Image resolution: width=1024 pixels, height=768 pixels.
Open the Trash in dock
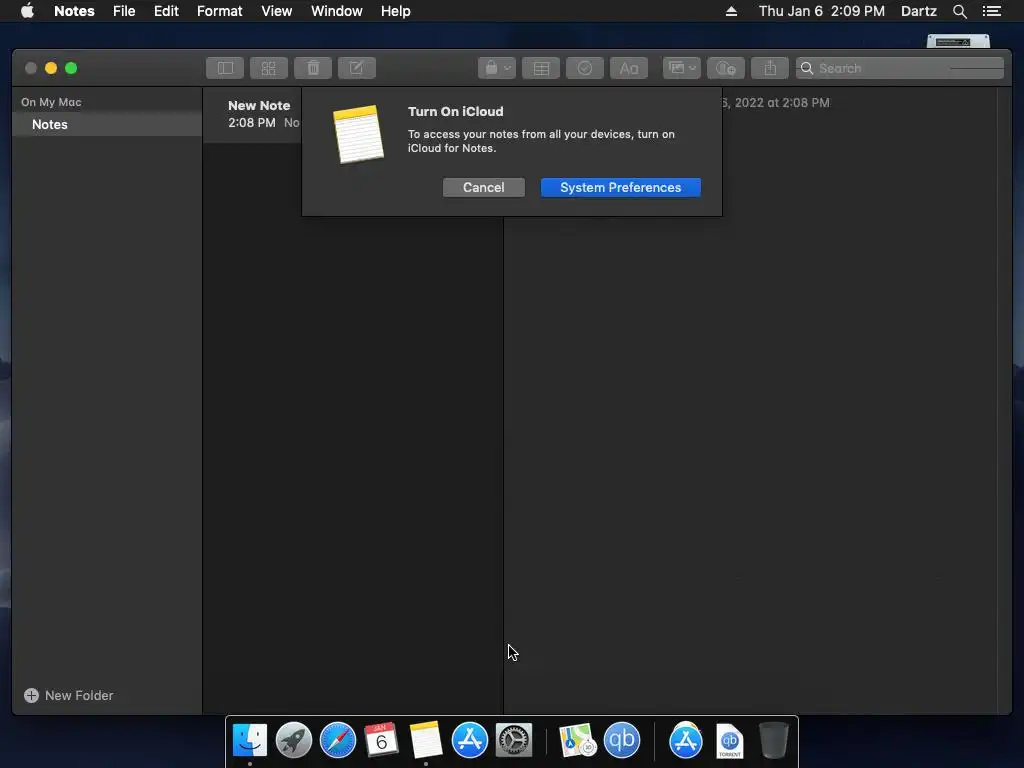click(x=774, y=740)
